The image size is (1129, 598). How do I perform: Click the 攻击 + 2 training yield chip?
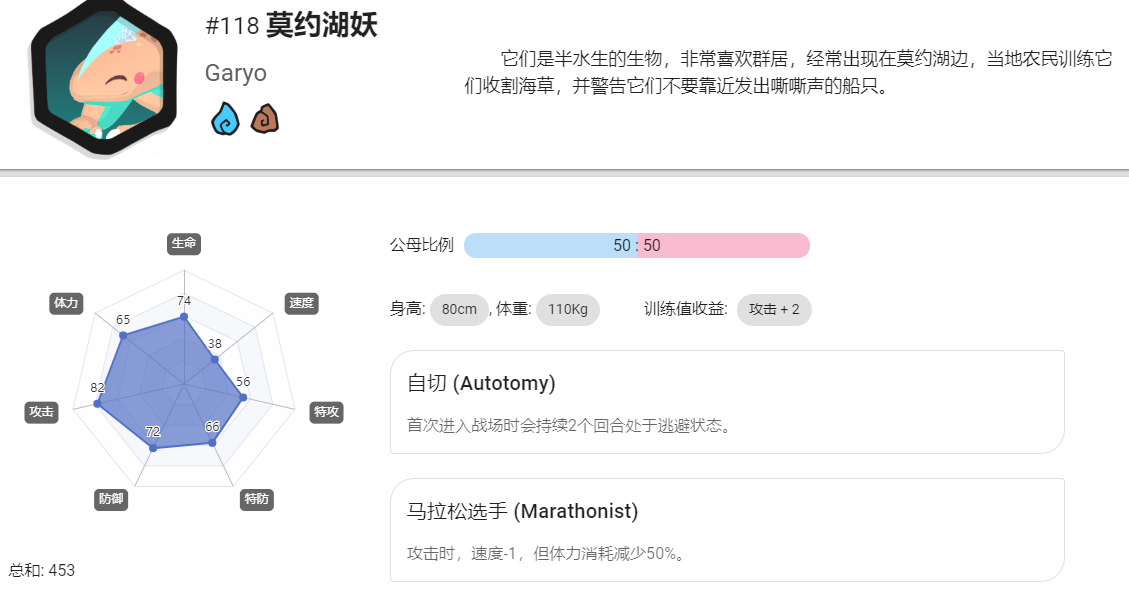tap(774, 309)
